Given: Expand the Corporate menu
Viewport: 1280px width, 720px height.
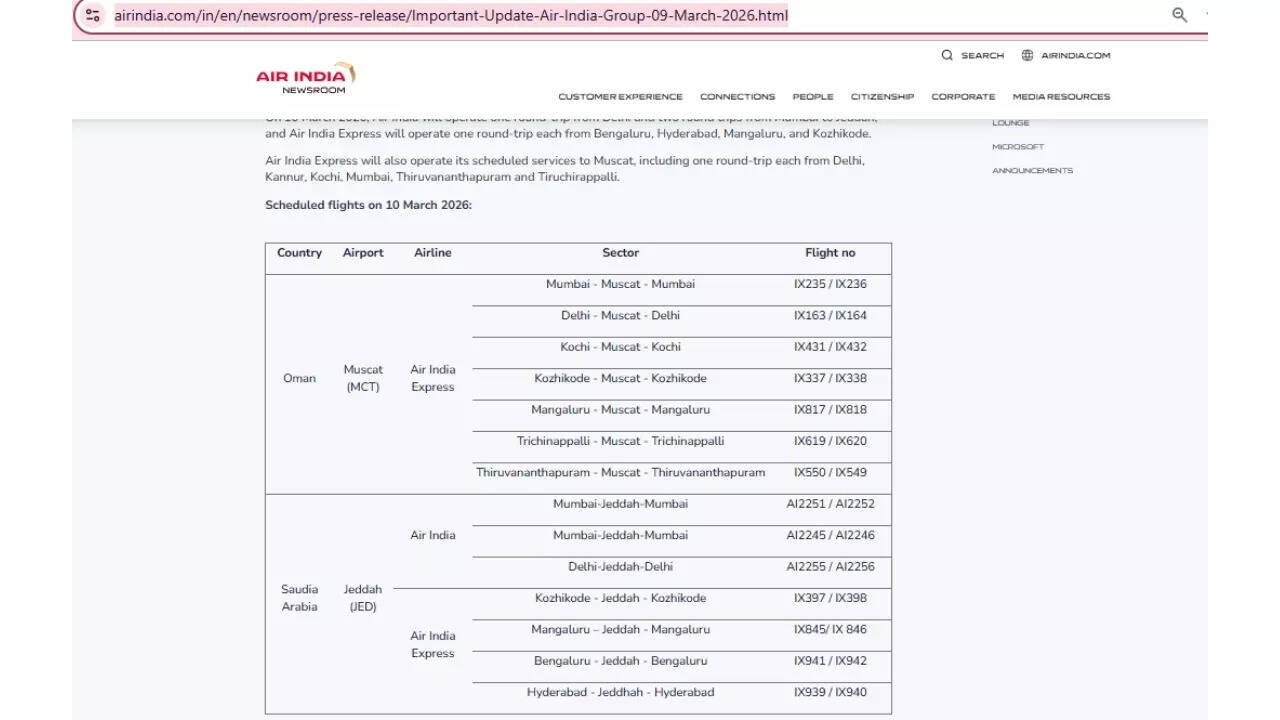Looking at the screenshot, I should coord(963,97).
